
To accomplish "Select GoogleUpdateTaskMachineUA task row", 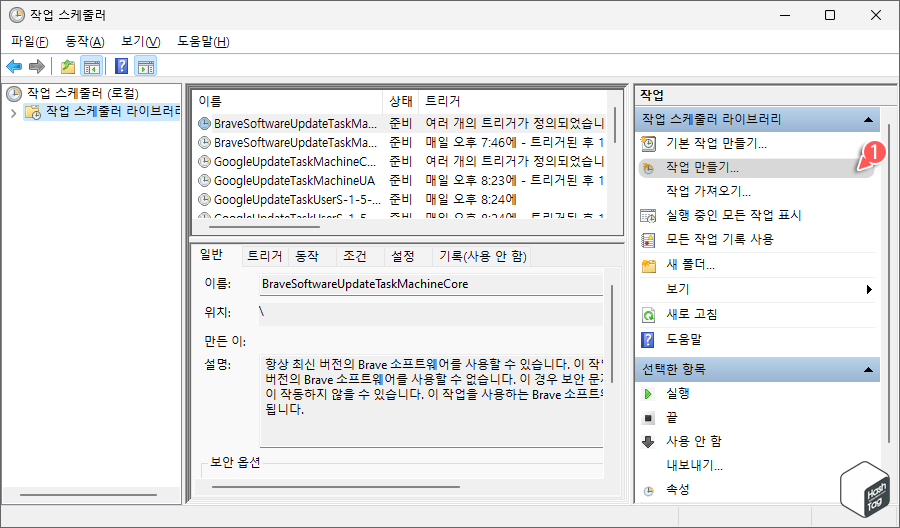I will [x=401, y=180].
